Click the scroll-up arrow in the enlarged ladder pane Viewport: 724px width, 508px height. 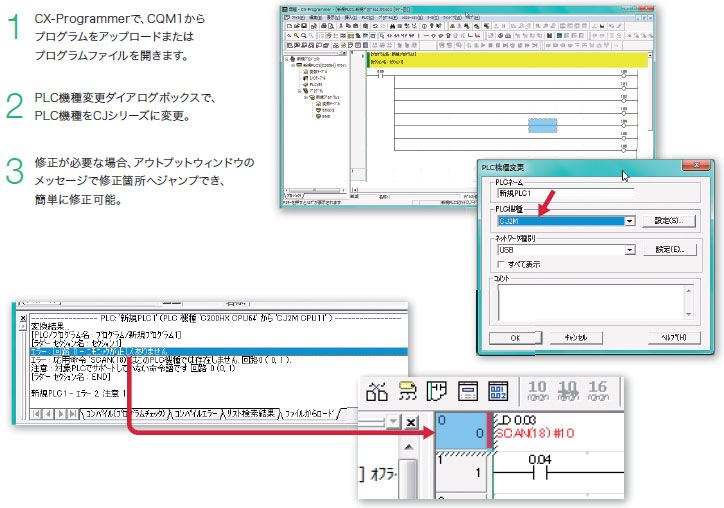pyautogui.click(x=409, y=447)
